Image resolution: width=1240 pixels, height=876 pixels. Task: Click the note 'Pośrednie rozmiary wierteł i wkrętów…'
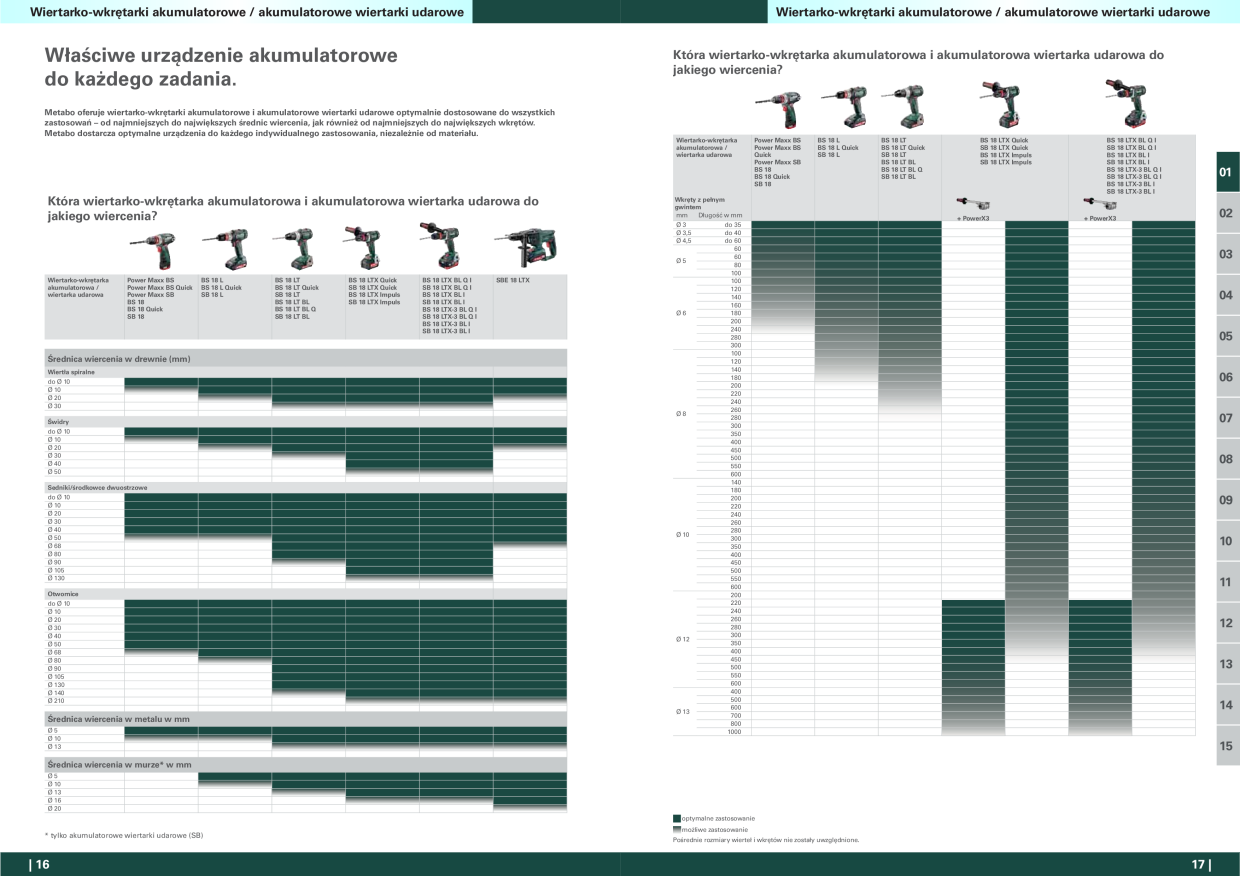(x=766, y=840)
